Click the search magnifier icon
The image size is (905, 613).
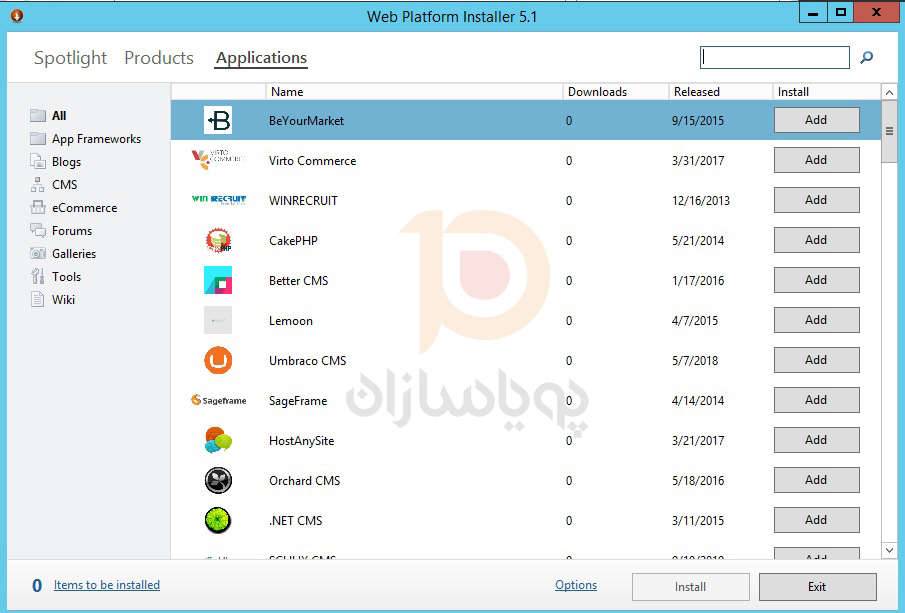(x=867, y=58)
